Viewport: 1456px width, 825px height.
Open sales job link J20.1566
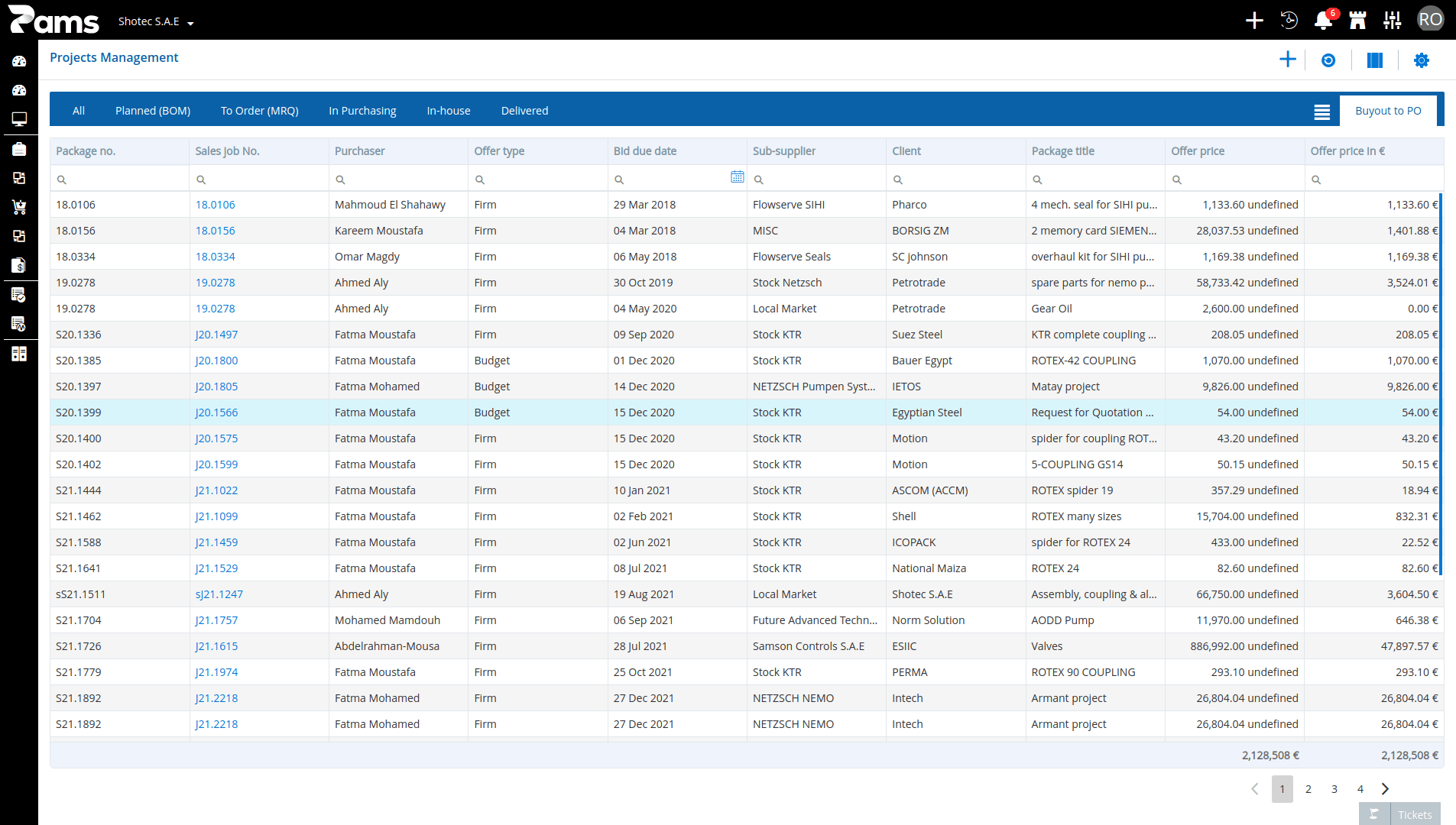[x=216, y=412]
